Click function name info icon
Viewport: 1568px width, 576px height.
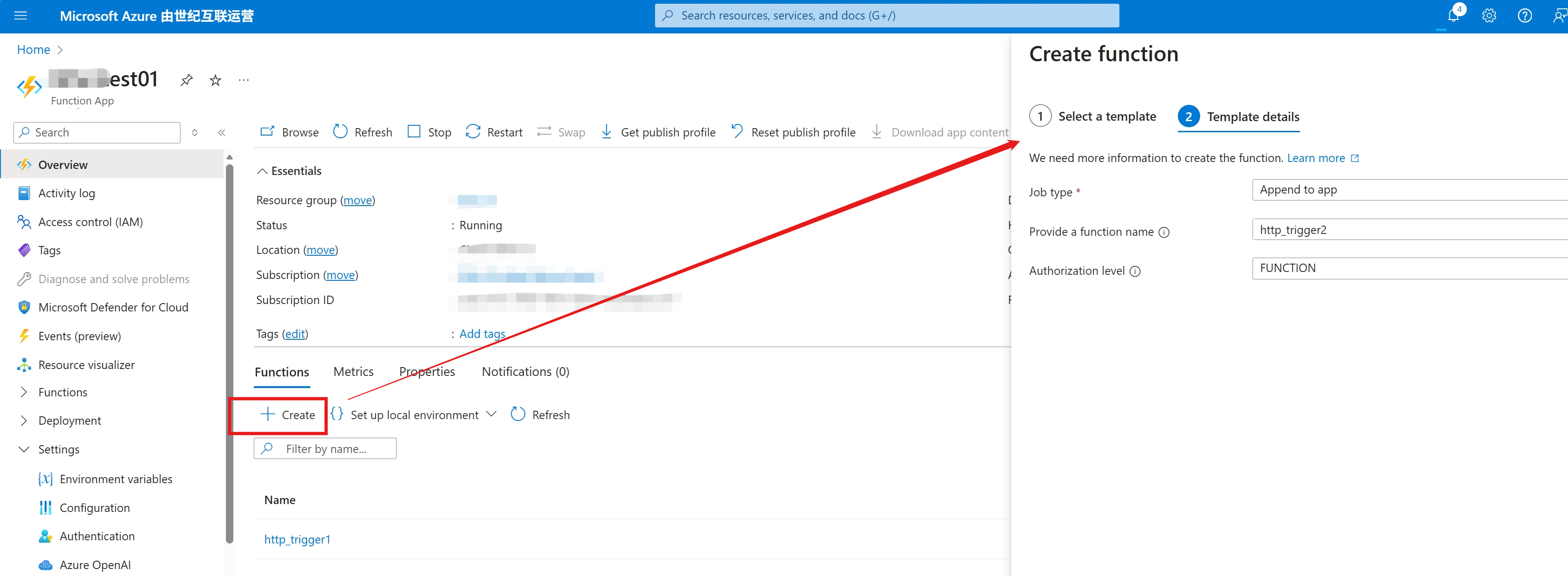(1163, 232)
